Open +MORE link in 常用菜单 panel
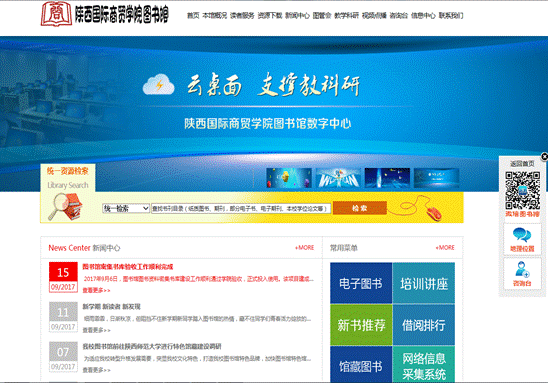Viewport: 548px width, 383px height. coord(445,247)
